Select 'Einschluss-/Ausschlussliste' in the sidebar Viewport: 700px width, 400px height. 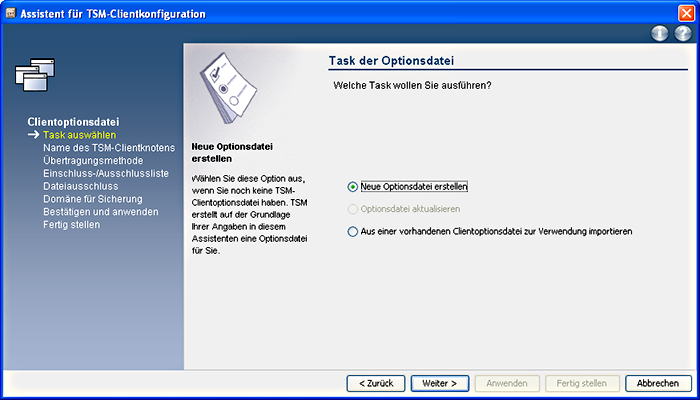pos(106,173)
